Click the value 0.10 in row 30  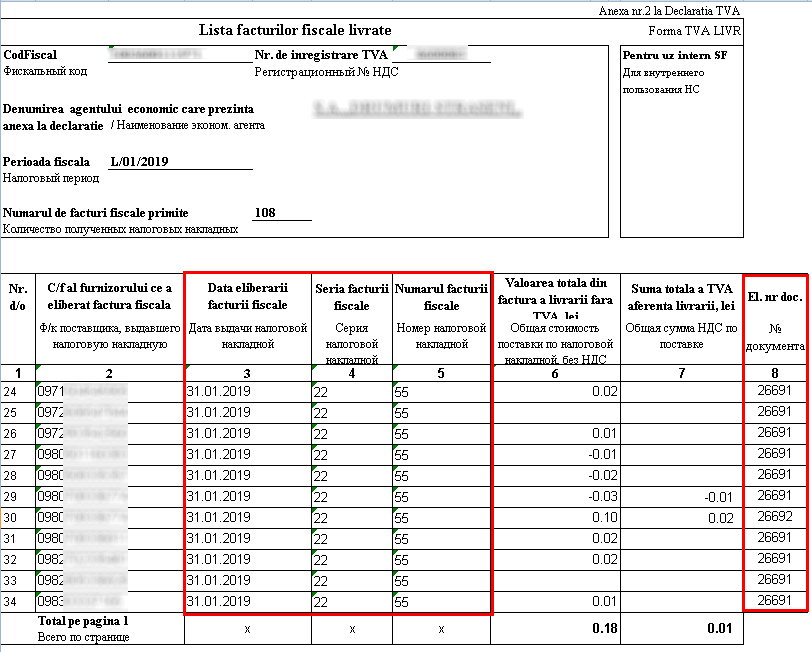pyautogui.click(x=605, y=517)
